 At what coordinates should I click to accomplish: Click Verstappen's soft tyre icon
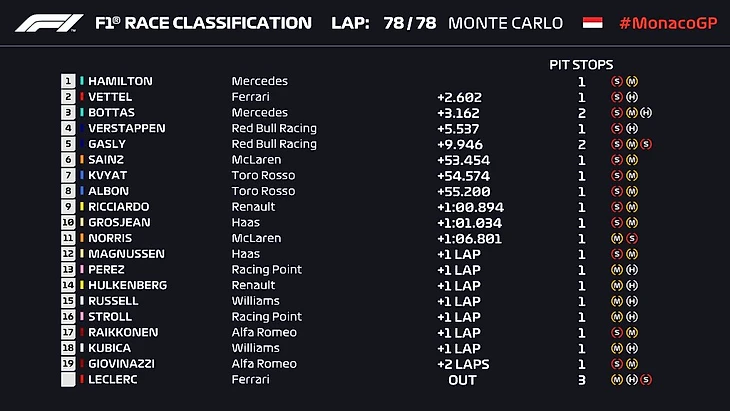pyautogui.click(x=617, y=129)
